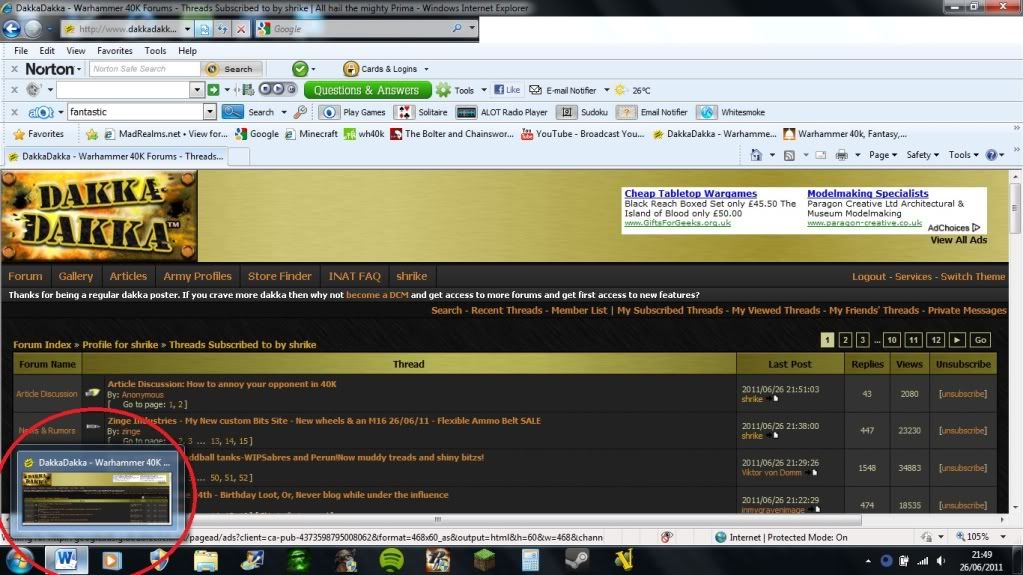Viewport: 1023px width, 575px height.
Task: Open the View menu
Action: click(76, 51)
